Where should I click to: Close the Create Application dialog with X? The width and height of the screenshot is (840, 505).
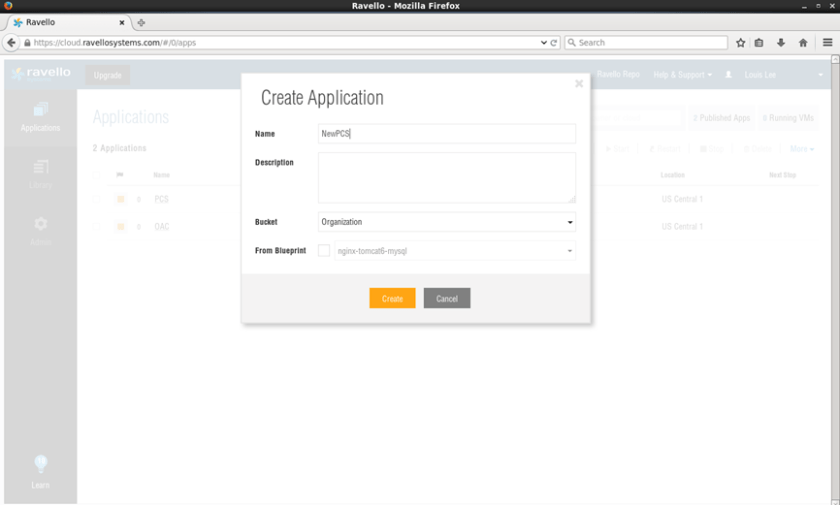point(579,84)
